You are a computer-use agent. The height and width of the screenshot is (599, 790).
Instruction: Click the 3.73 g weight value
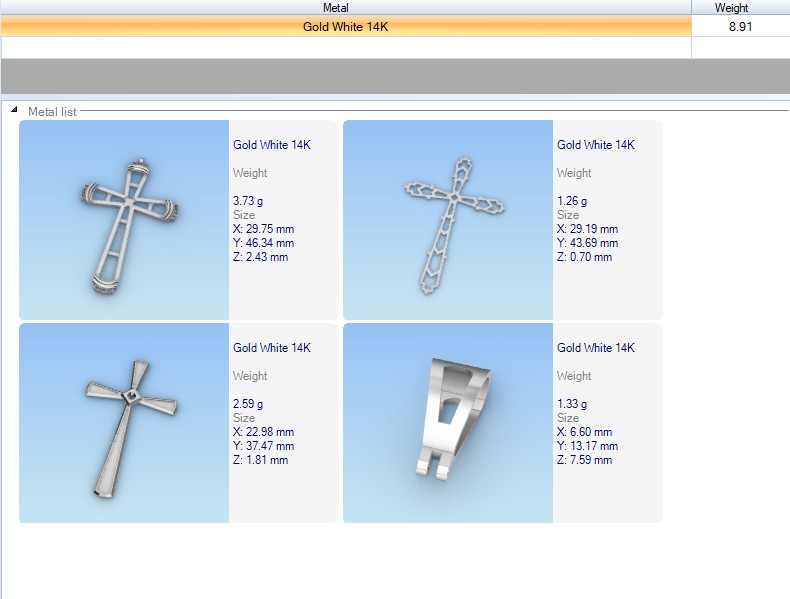click(x=248, y=201)
